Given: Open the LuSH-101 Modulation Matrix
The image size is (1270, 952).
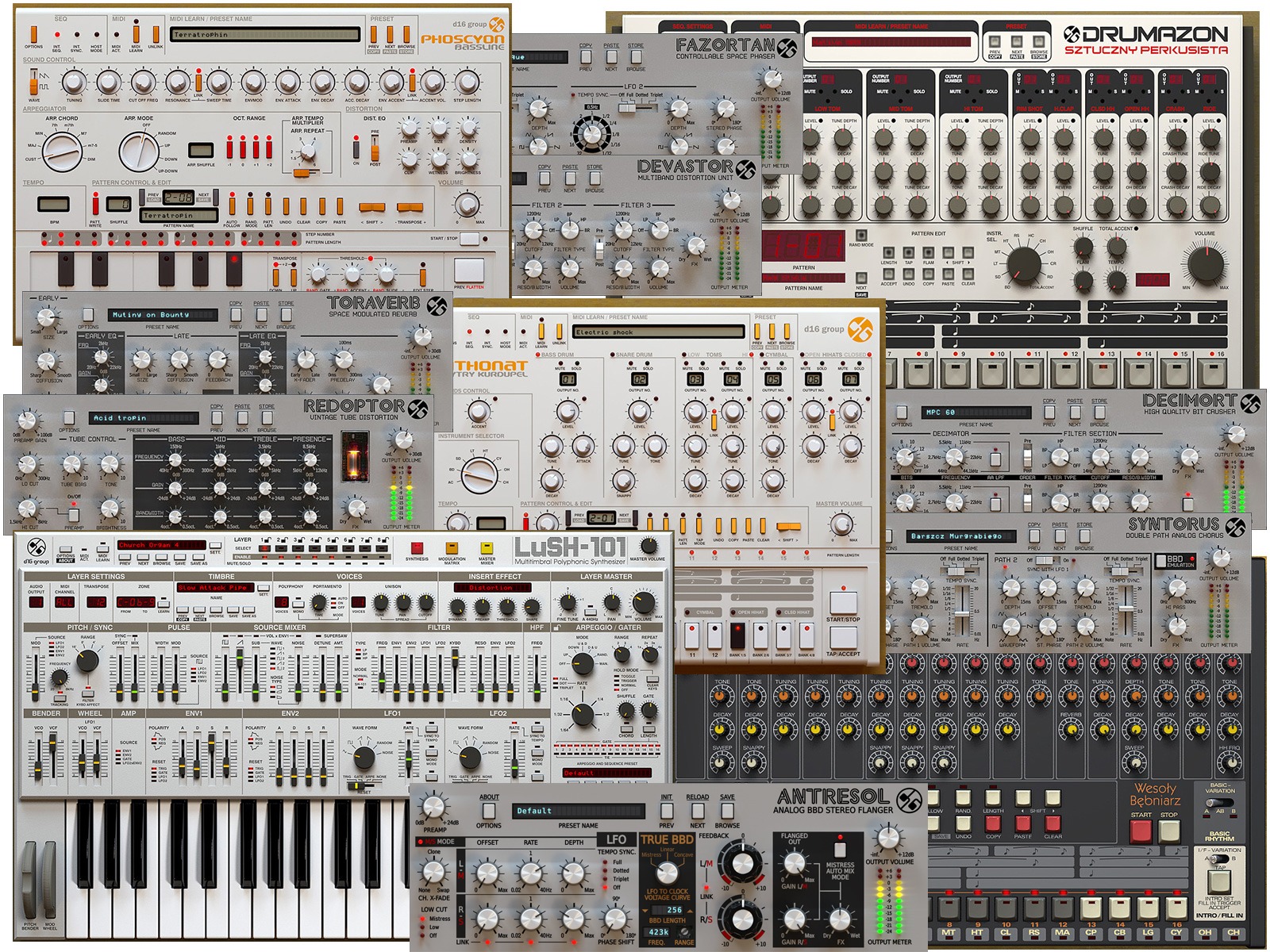Looking at the screenshot, I should point(452,547).
